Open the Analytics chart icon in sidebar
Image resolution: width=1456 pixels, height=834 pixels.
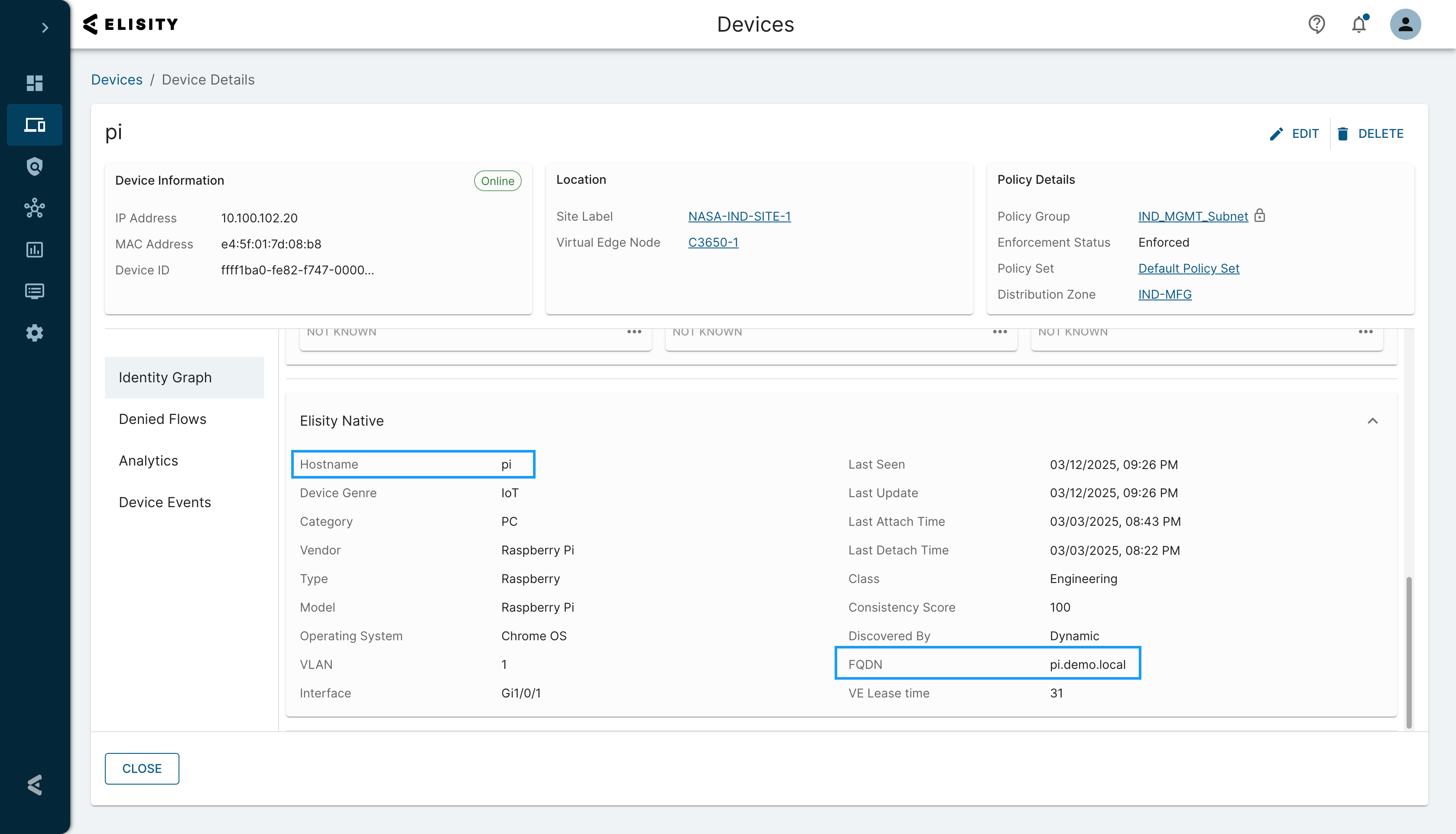[34, 250]
